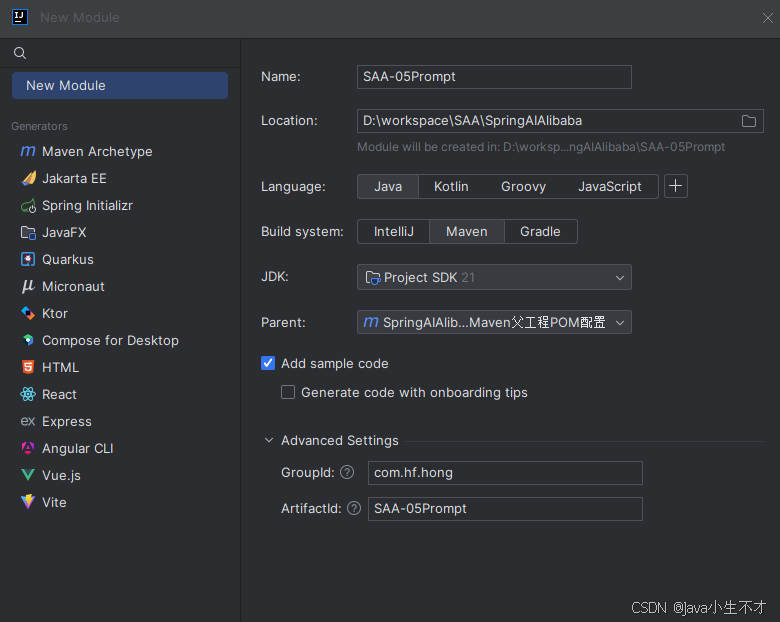Open the Parent project dropdown
780x622 pixels.
pyautogui.click(x=494, y=322)
